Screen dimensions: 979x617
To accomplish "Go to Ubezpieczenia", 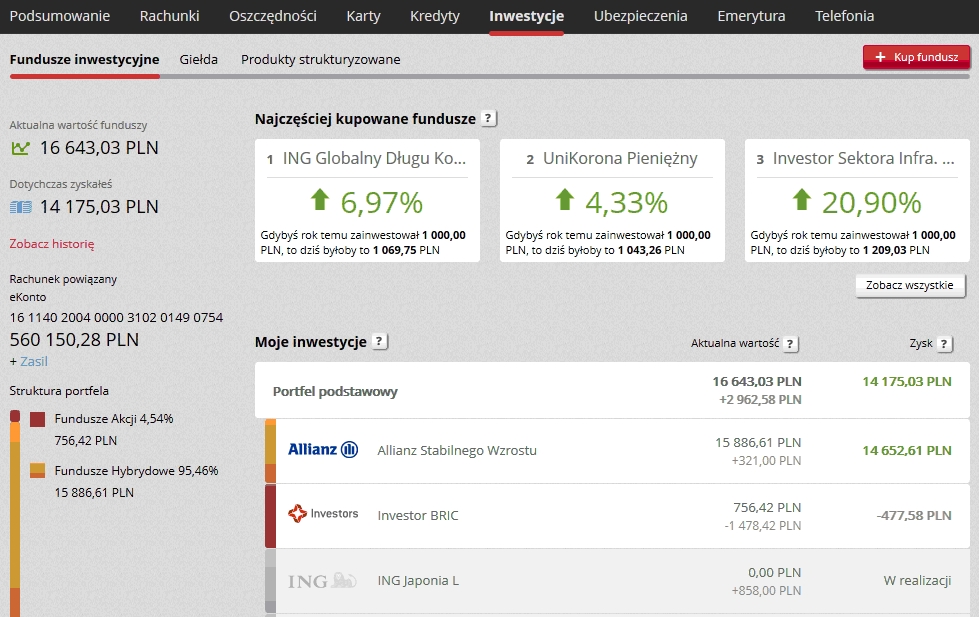I will point(641,16).
